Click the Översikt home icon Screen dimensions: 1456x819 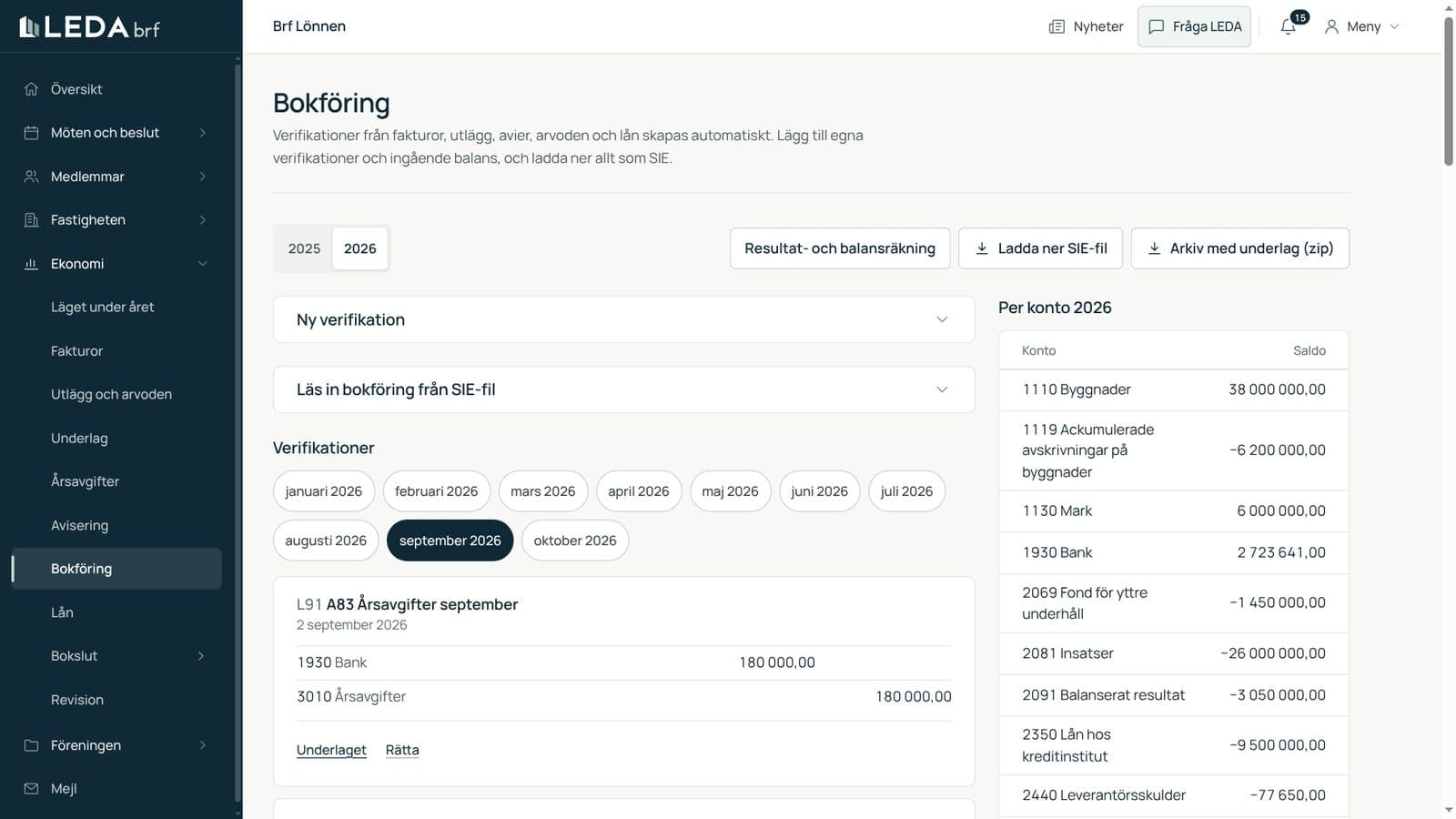pos(31,89)
